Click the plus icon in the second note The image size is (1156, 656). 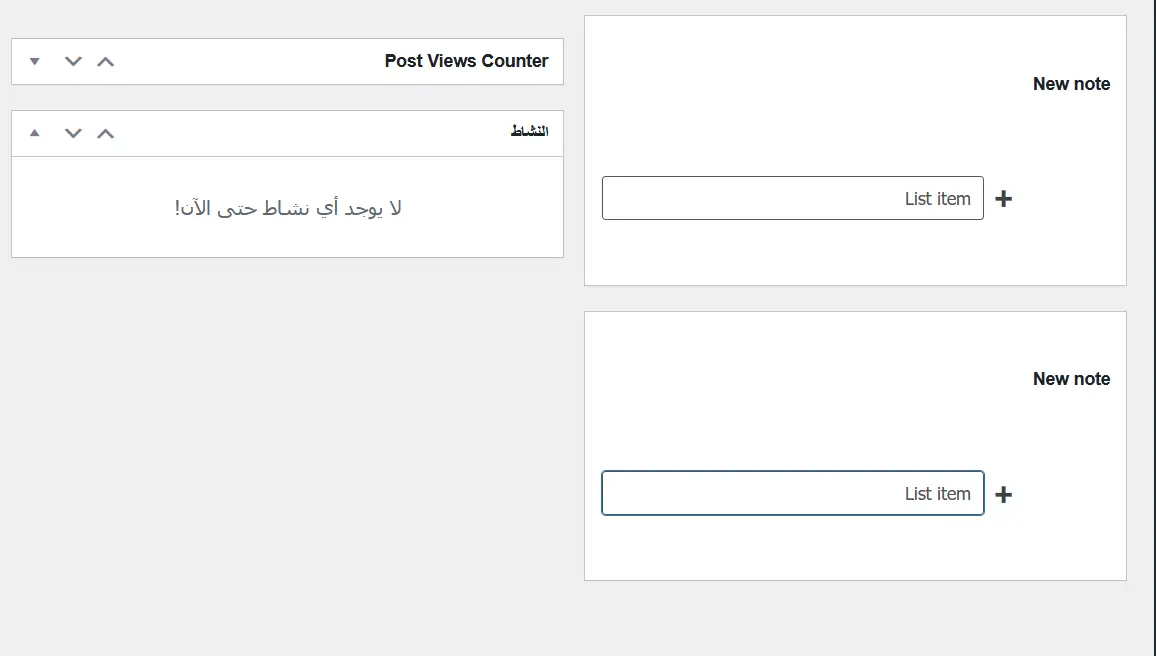[1004, 494]
